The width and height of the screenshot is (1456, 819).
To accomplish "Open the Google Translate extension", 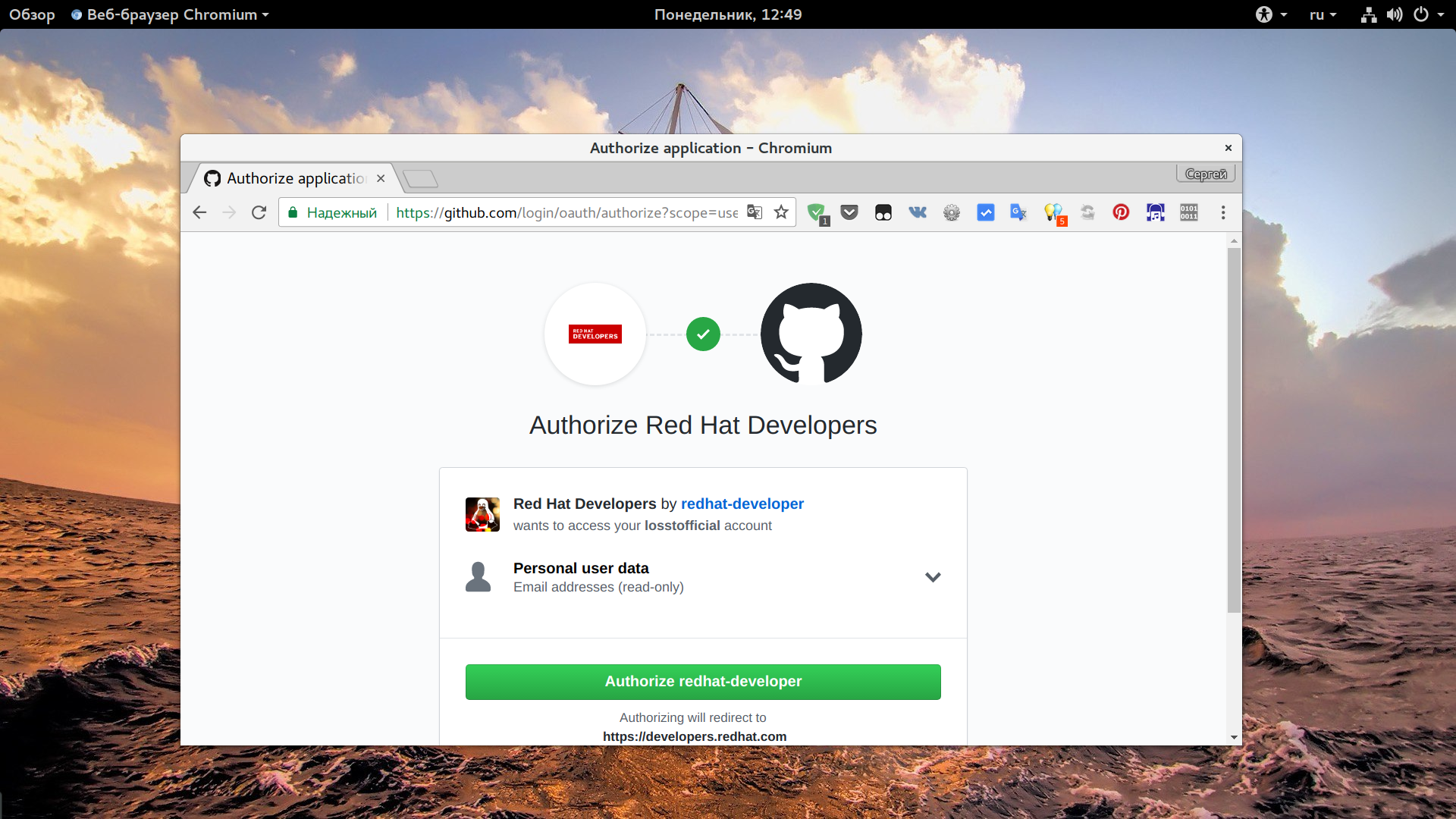I will coord(1018,212).
